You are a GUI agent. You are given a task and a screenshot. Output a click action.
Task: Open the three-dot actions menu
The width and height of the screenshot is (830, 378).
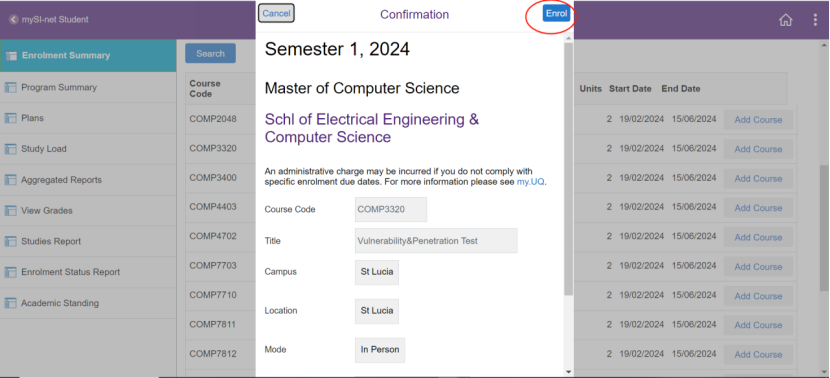(x=815, y=20)
